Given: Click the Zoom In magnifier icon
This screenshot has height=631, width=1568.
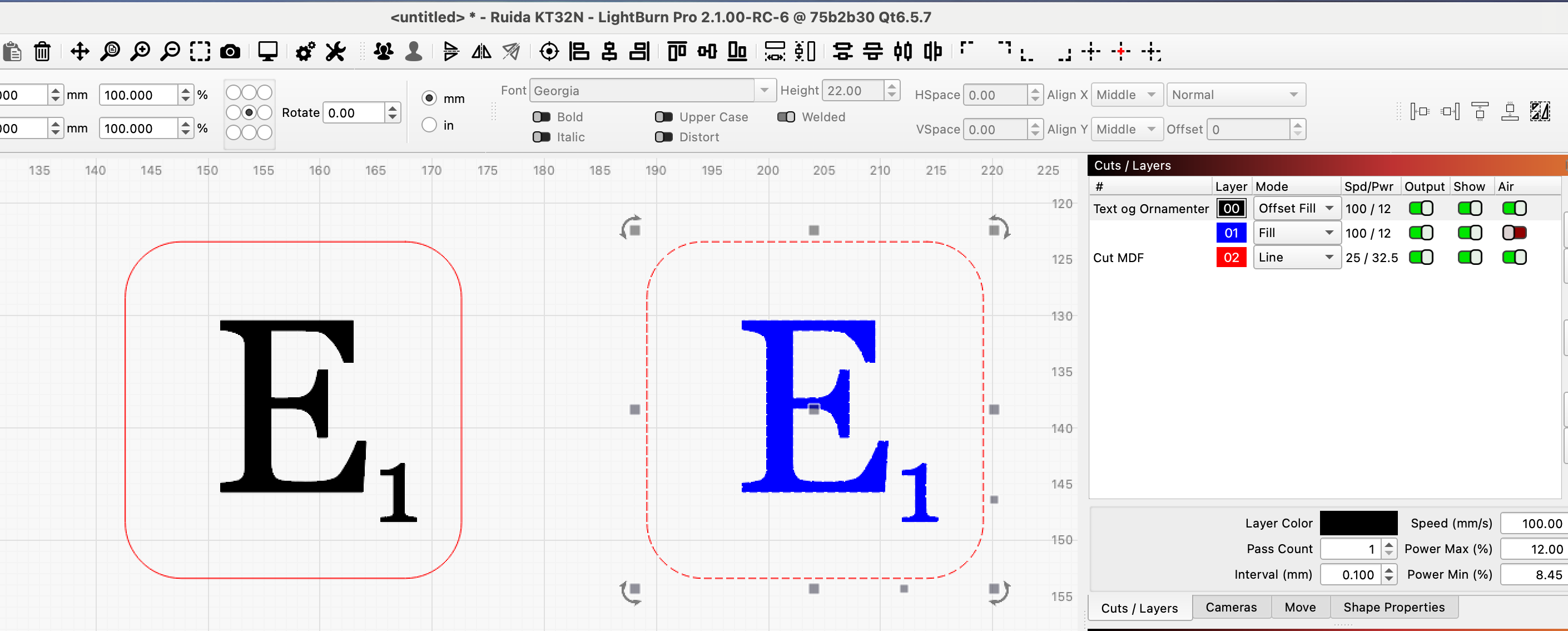Looking at the screenshot, I should (x=140, y=52).
